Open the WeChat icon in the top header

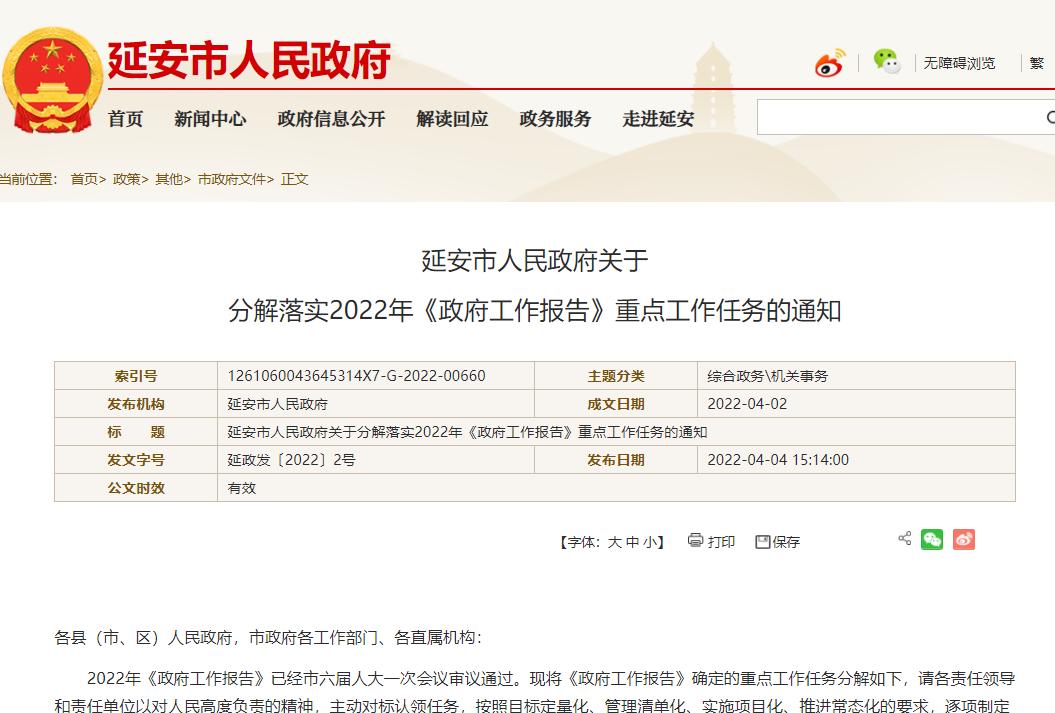(x=886, y=62)
